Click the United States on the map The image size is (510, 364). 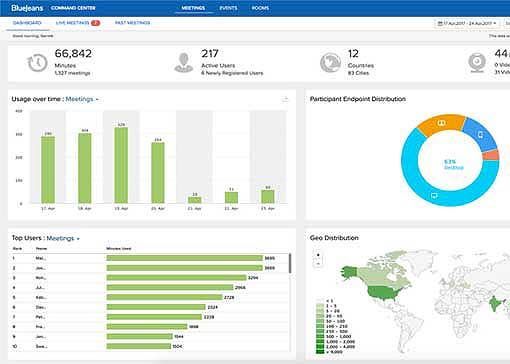tap(383, 293)
